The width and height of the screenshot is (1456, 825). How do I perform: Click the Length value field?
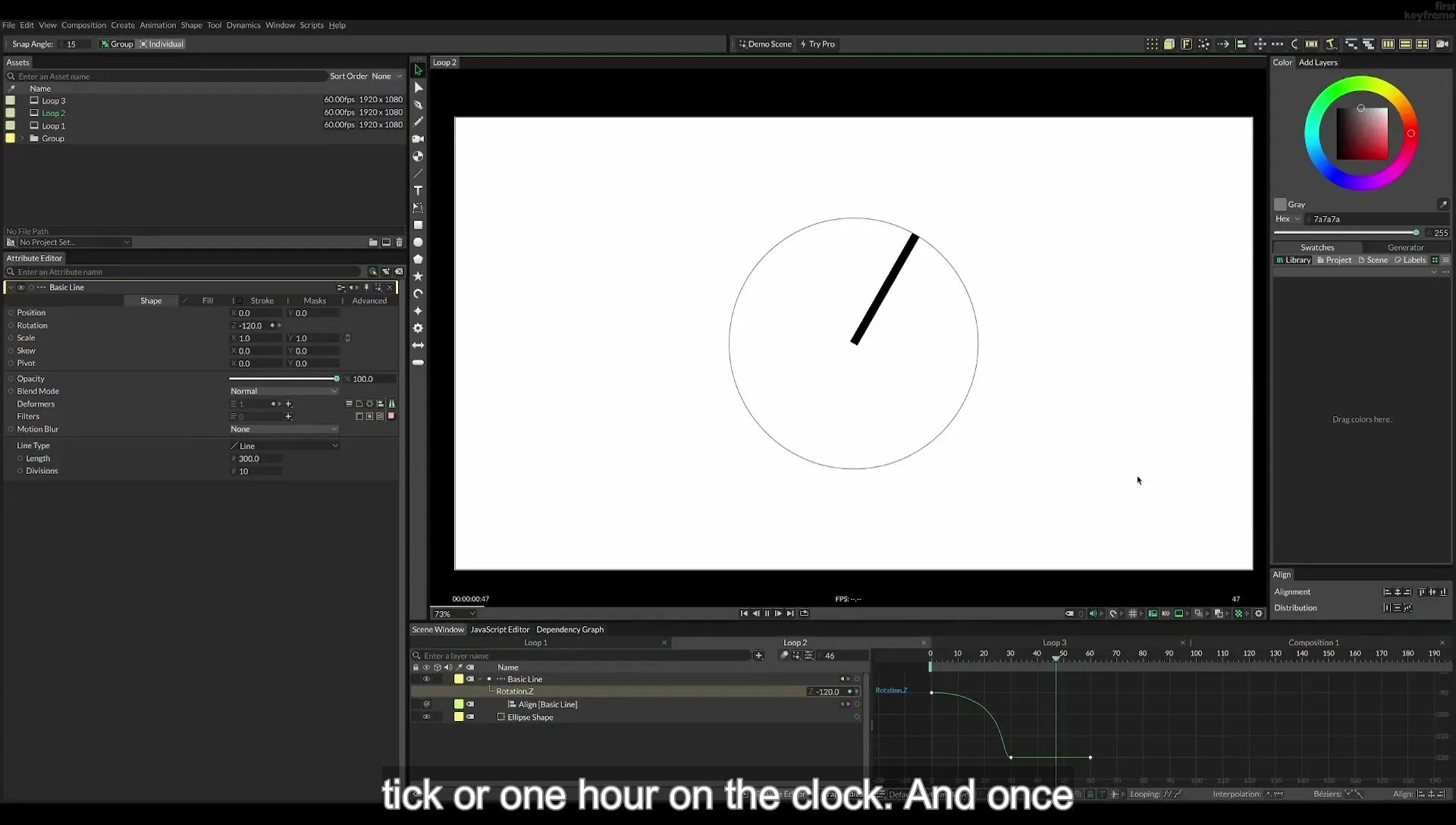(x=258, y=459)
